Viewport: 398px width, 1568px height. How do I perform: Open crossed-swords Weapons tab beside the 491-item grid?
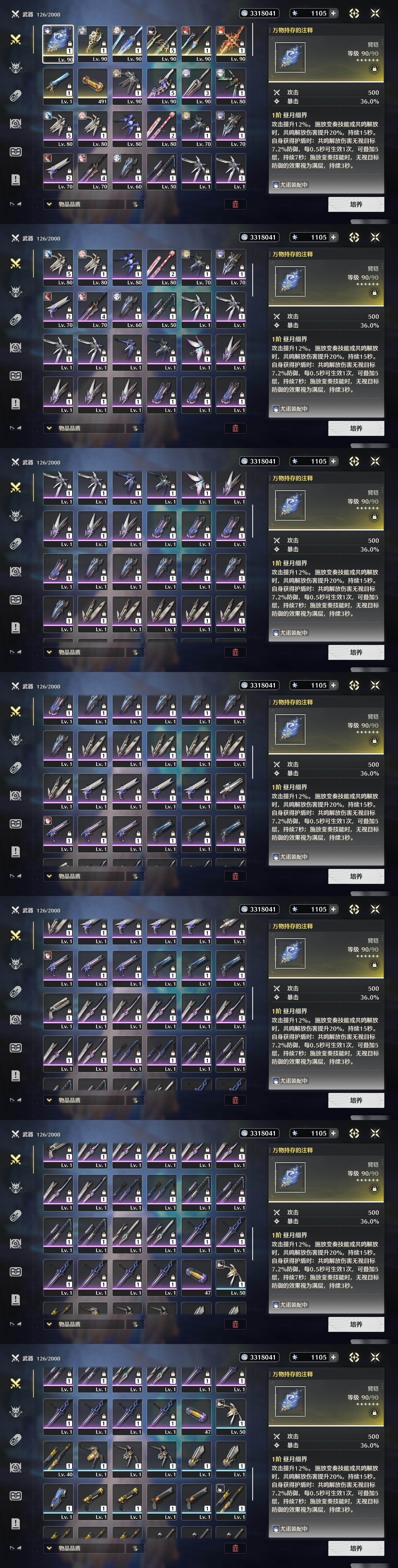[16, 39]
